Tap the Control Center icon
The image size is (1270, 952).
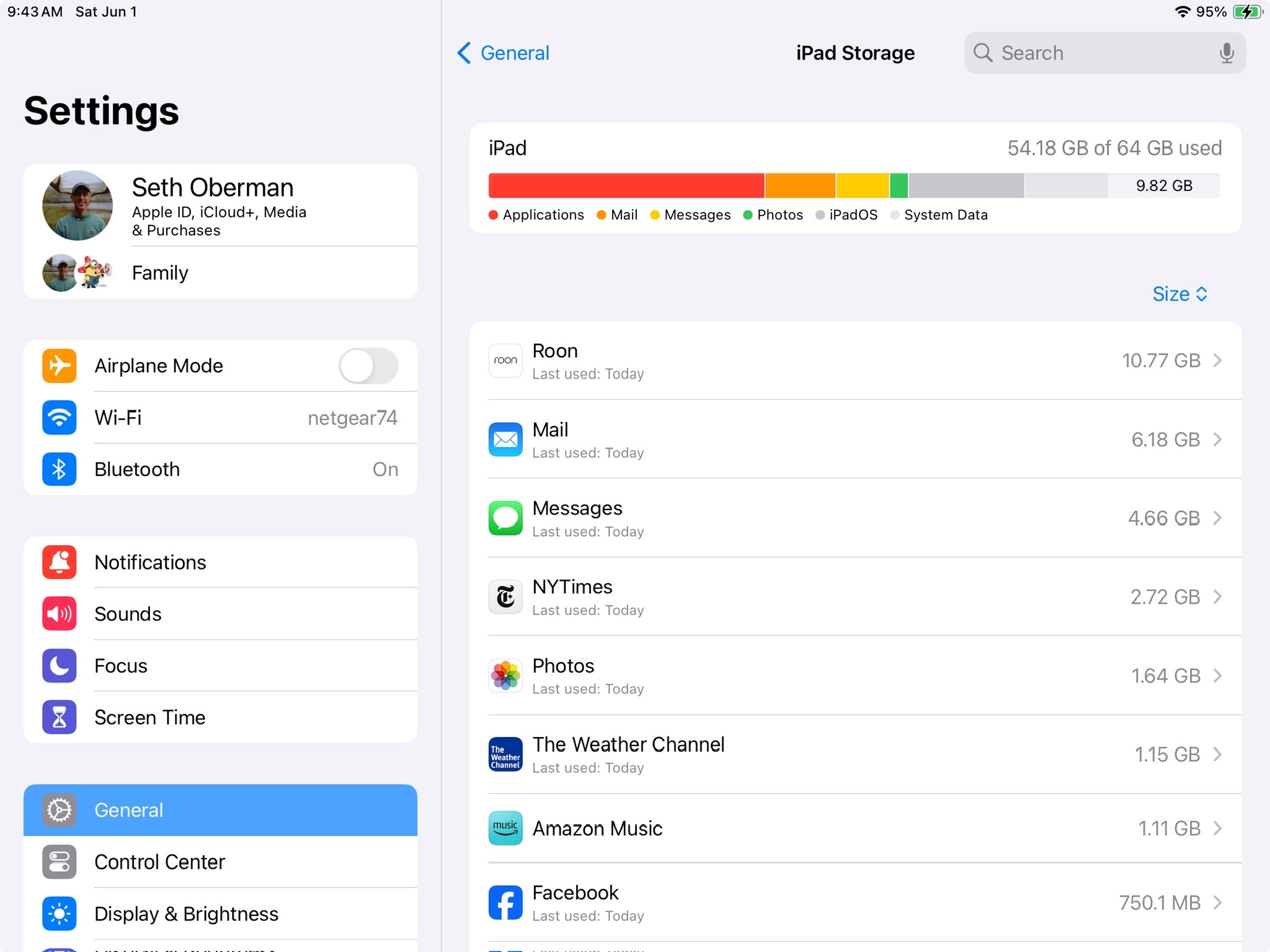pos(59,862)
